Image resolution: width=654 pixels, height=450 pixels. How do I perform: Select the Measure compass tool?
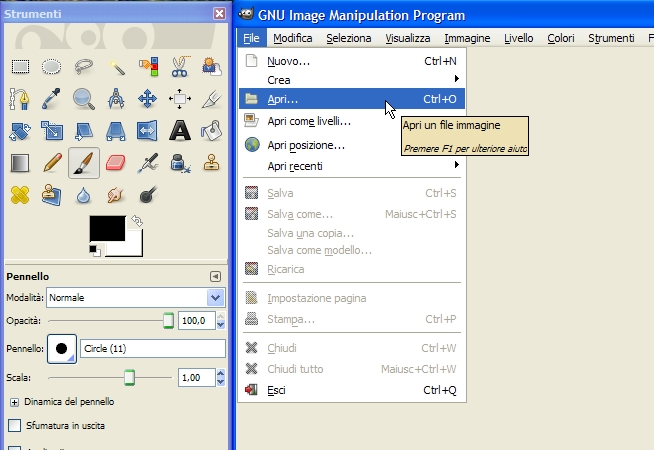pyautogui.click(x=116, y=99)
